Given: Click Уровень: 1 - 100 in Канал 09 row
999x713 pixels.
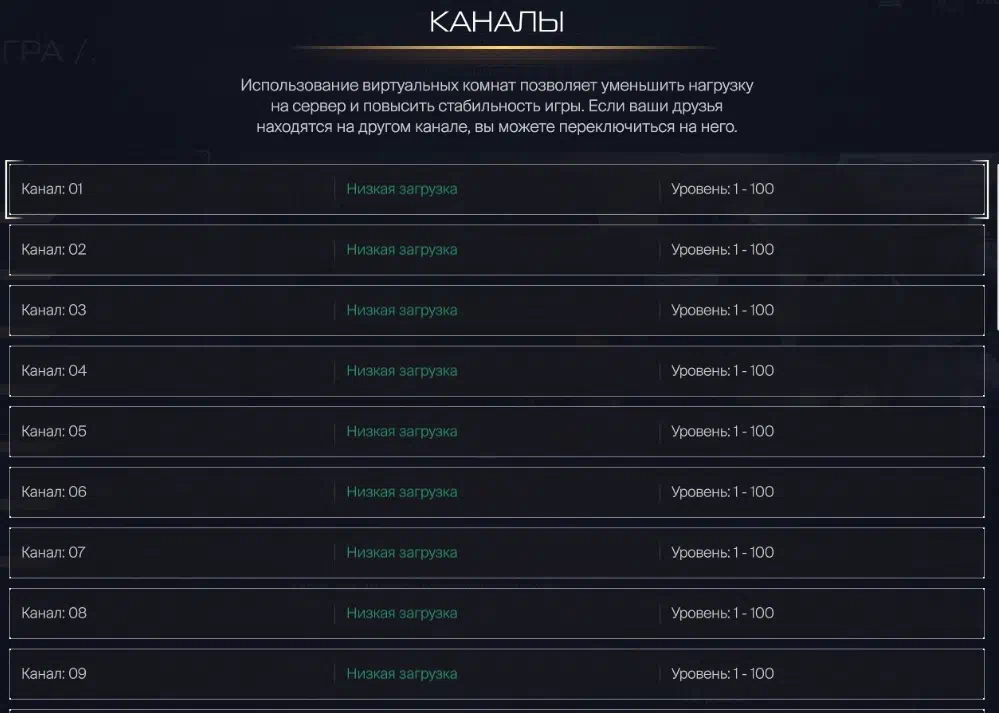Looking at the screenshot, I should point(722,673).
